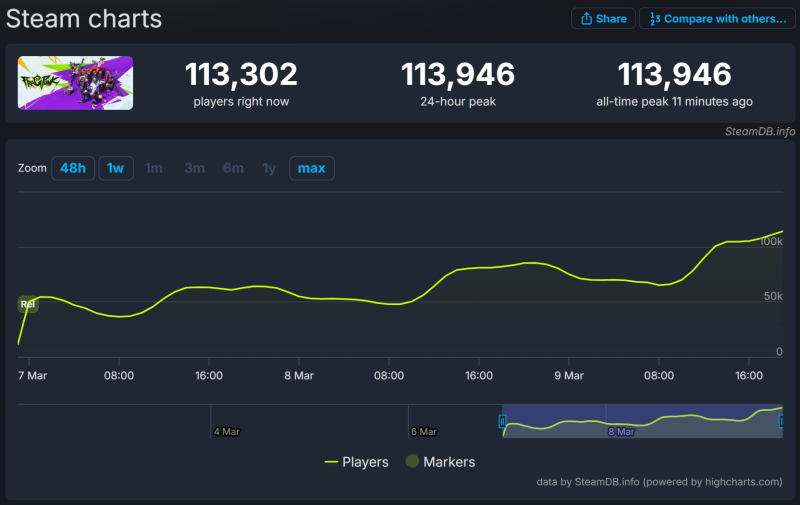Click the 8 Mar x-axis label
This screenshot has width=800, height=505.
click(x=299, y=376)
